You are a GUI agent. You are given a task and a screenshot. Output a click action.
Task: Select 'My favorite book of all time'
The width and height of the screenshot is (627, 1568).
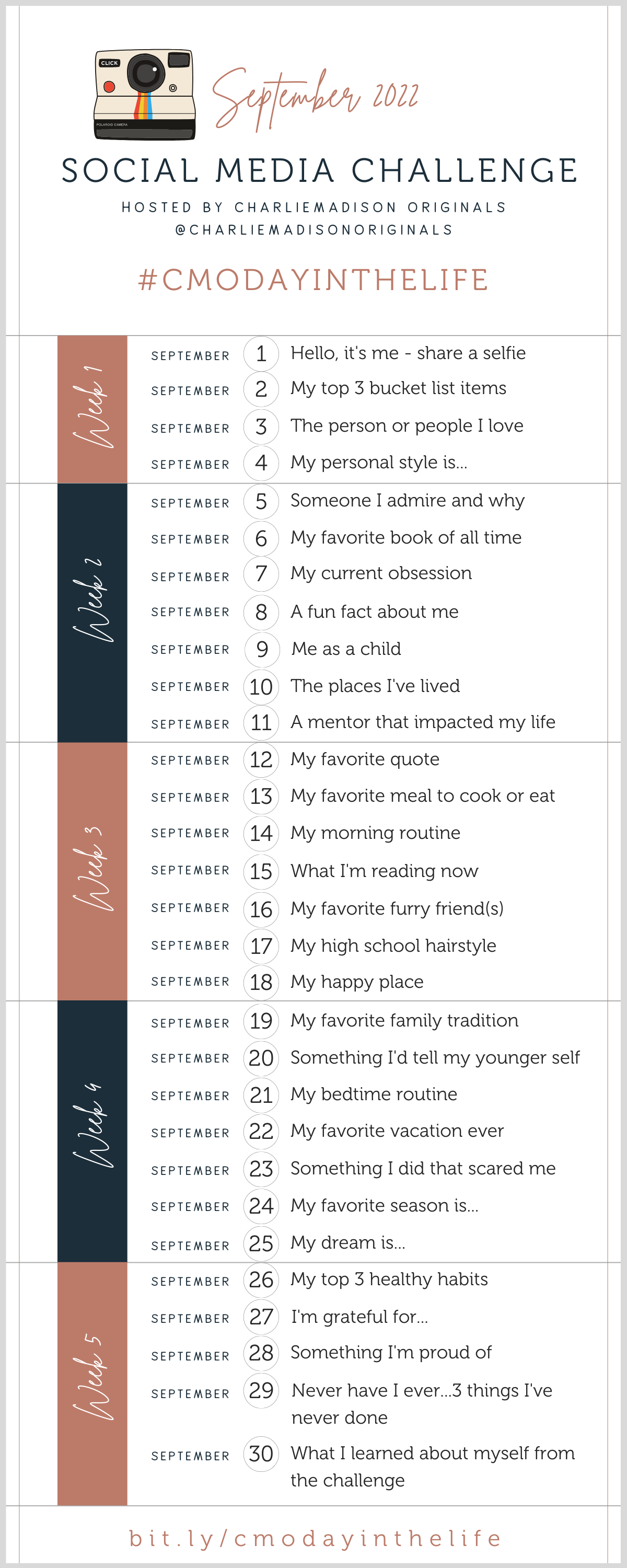point(406,537)
